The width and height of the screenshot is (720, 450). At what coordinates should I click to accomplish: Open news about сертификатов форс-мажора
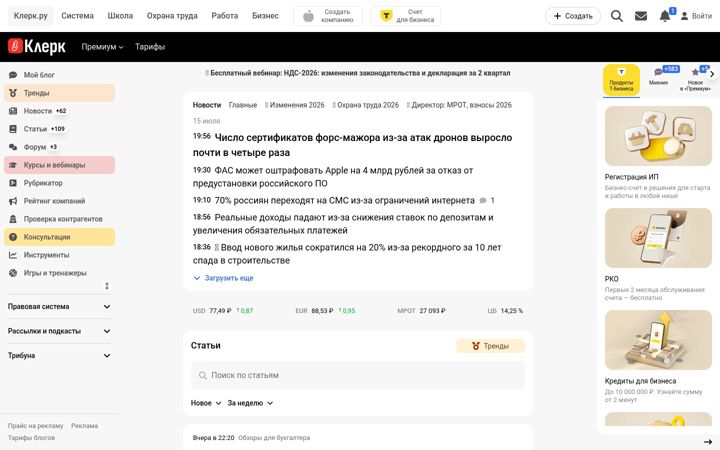click(353, 145)
